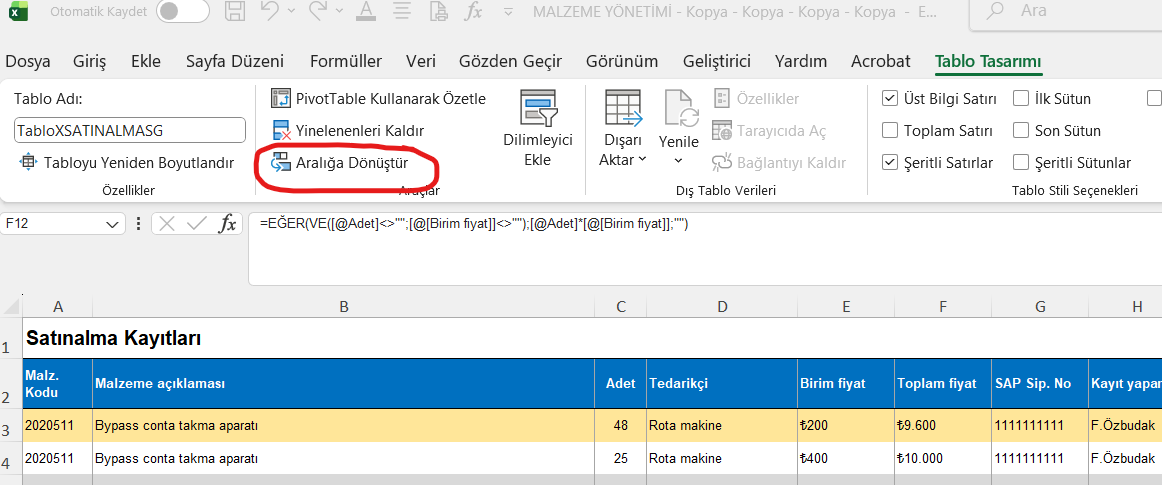Click Bağlantıyı Kaldır
This screenshot has width=1162, height=485.
[778, 162]
